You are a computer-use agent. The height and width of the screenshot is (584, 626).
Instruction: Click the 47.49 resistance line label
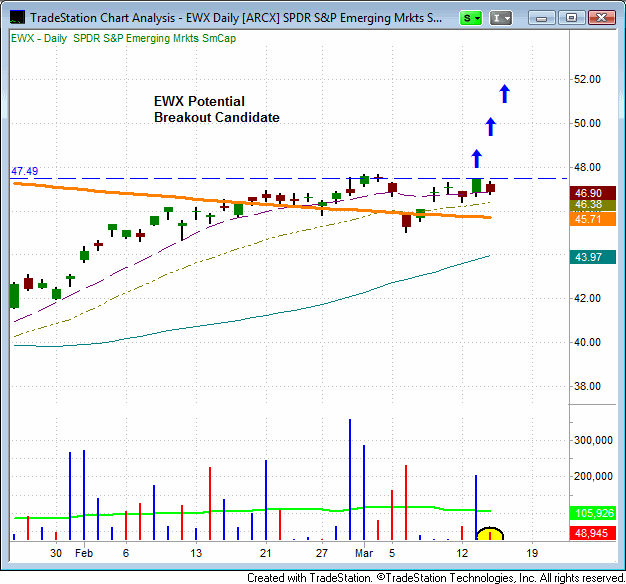pos(24,171)
